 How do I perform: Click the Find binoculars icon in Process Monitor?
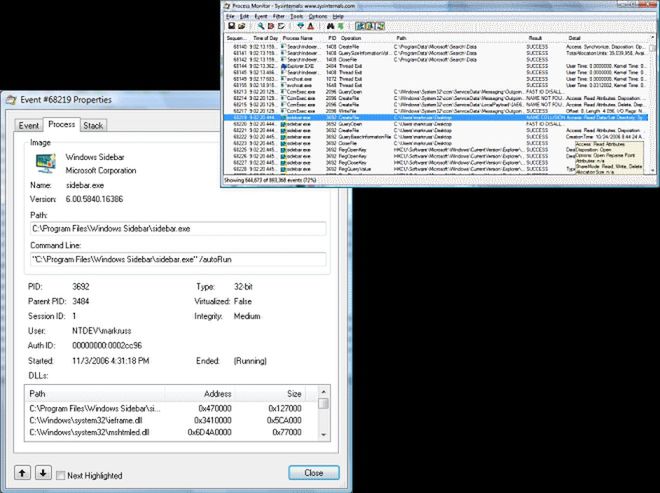pyautogui.click(x=330, y=26)
